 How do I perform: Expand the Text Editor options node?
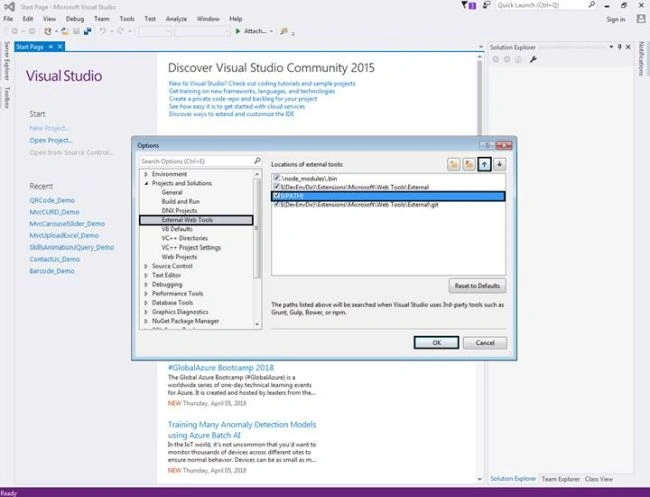click(146, 275)
